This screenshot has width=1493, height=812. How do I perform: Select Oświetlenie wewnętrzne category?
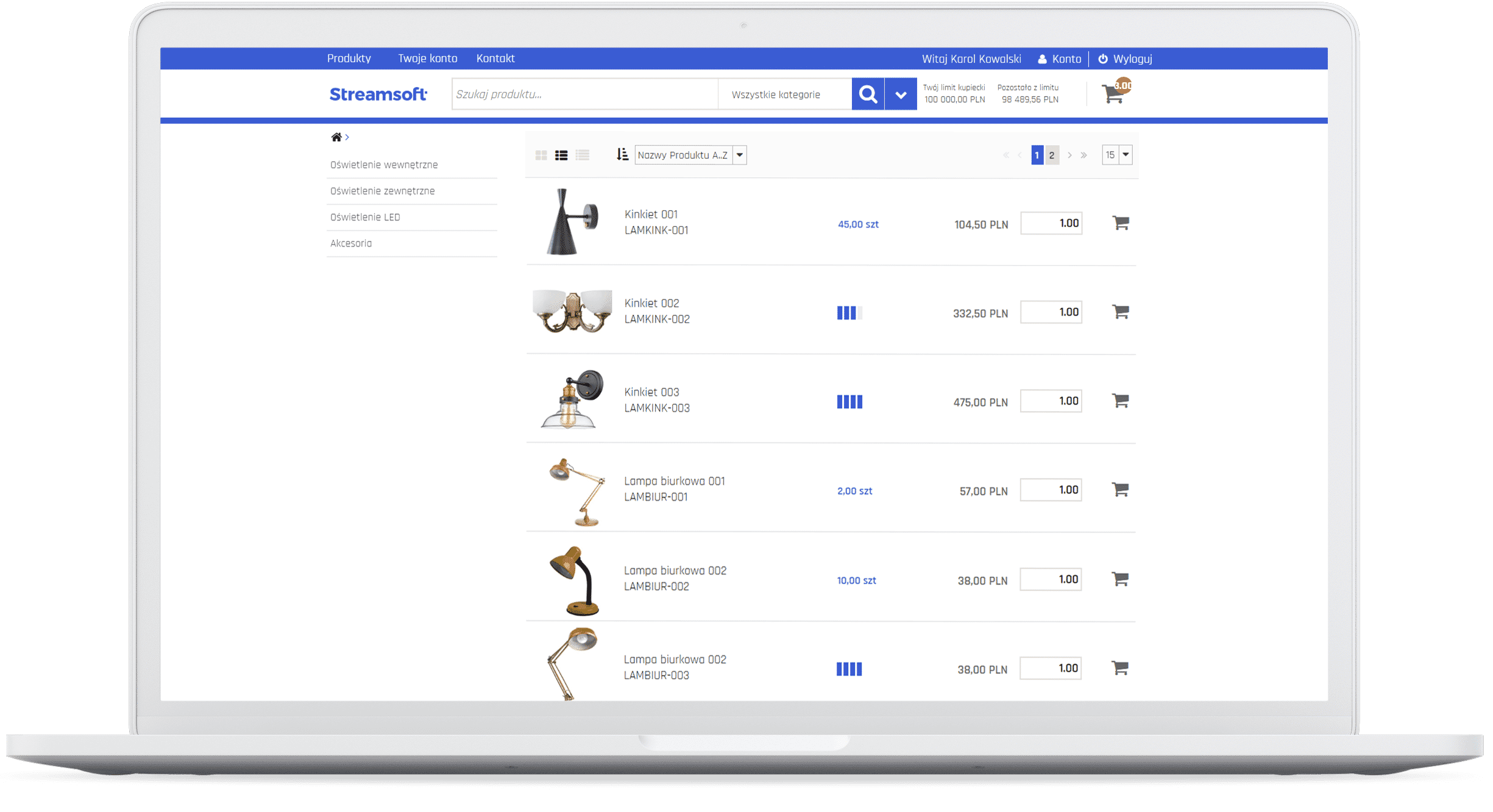click(384, 165)
